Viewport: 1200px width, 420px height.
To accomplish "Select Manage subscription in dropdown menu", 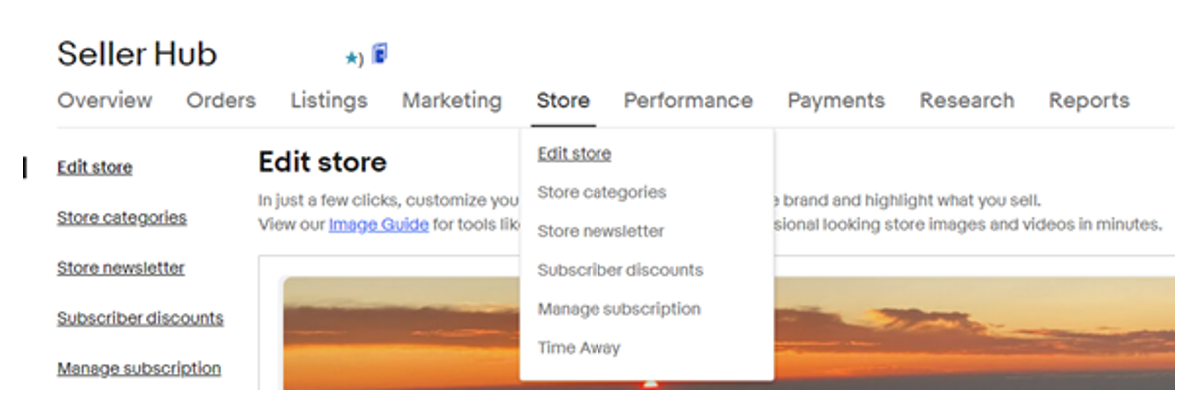I will (619, 309).
